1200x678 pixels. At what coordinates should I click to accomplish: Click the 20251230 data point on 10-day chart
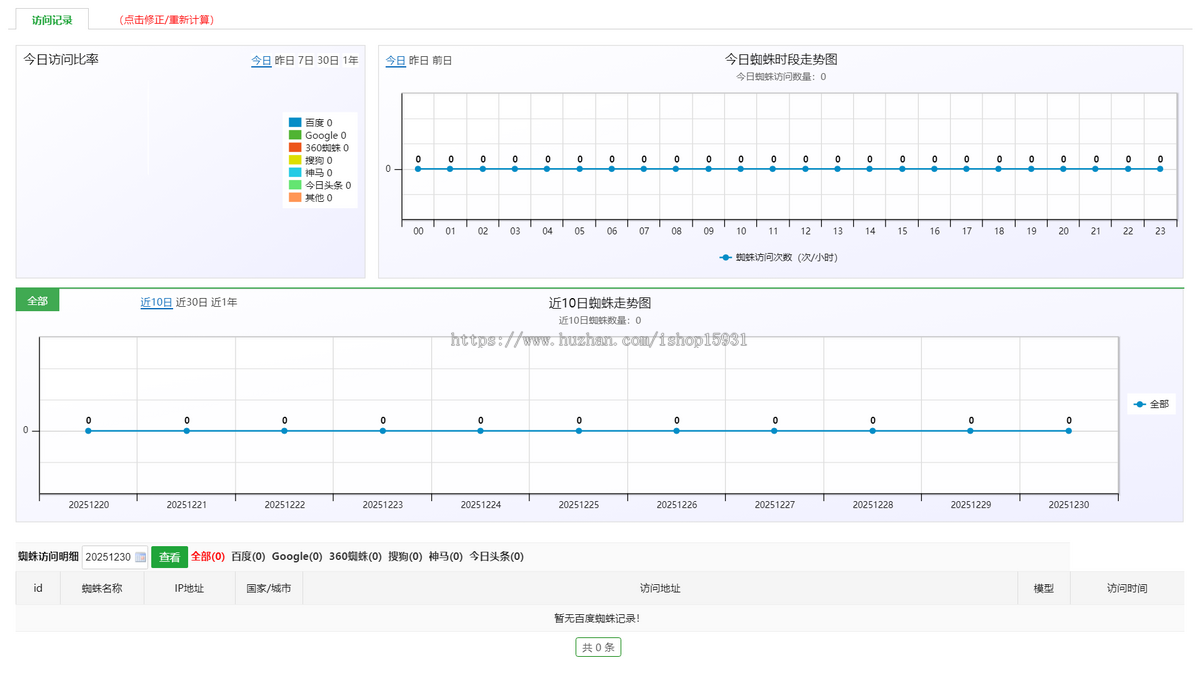pos(1069,431)
